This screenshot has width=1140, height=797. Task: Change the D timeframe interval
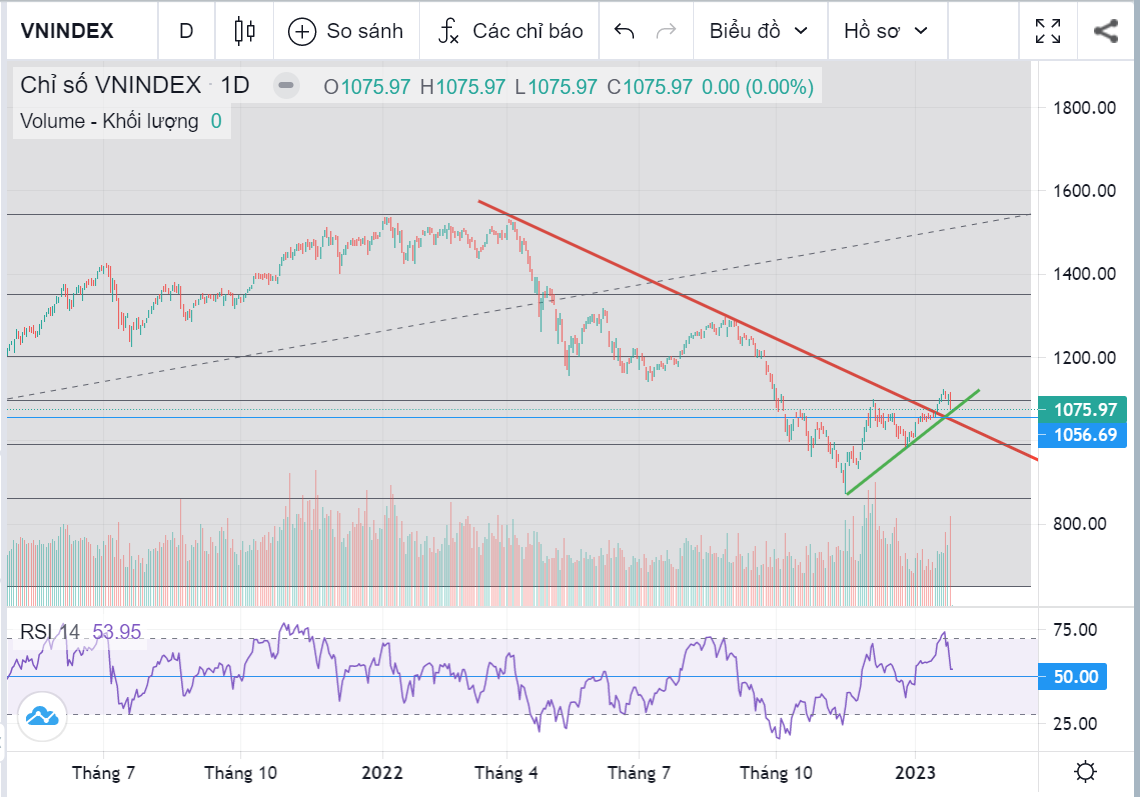[x=186, y=31]
